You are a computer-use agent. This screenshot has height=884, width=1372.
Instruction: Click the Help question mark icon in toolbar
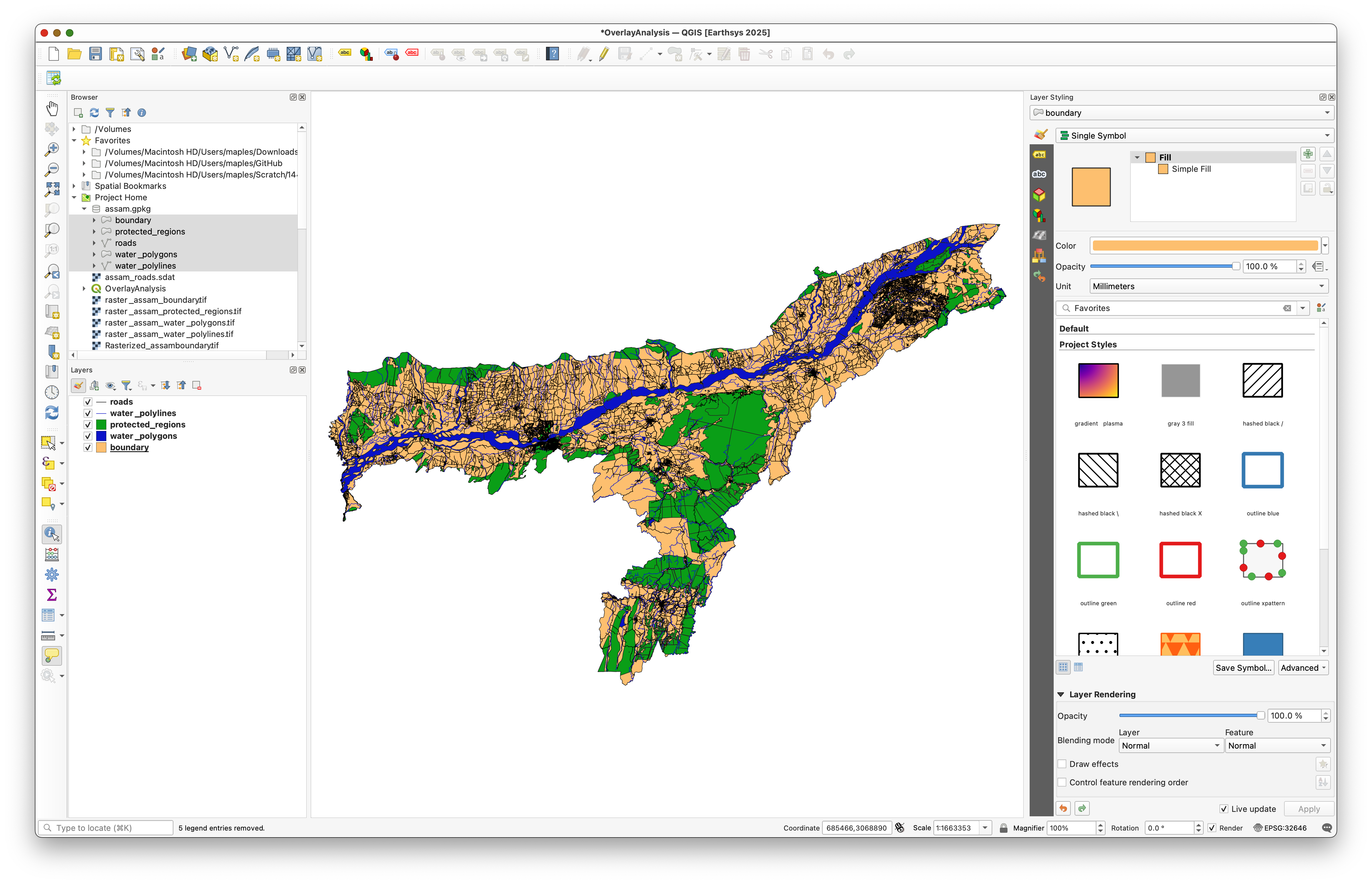coord(552,54)
